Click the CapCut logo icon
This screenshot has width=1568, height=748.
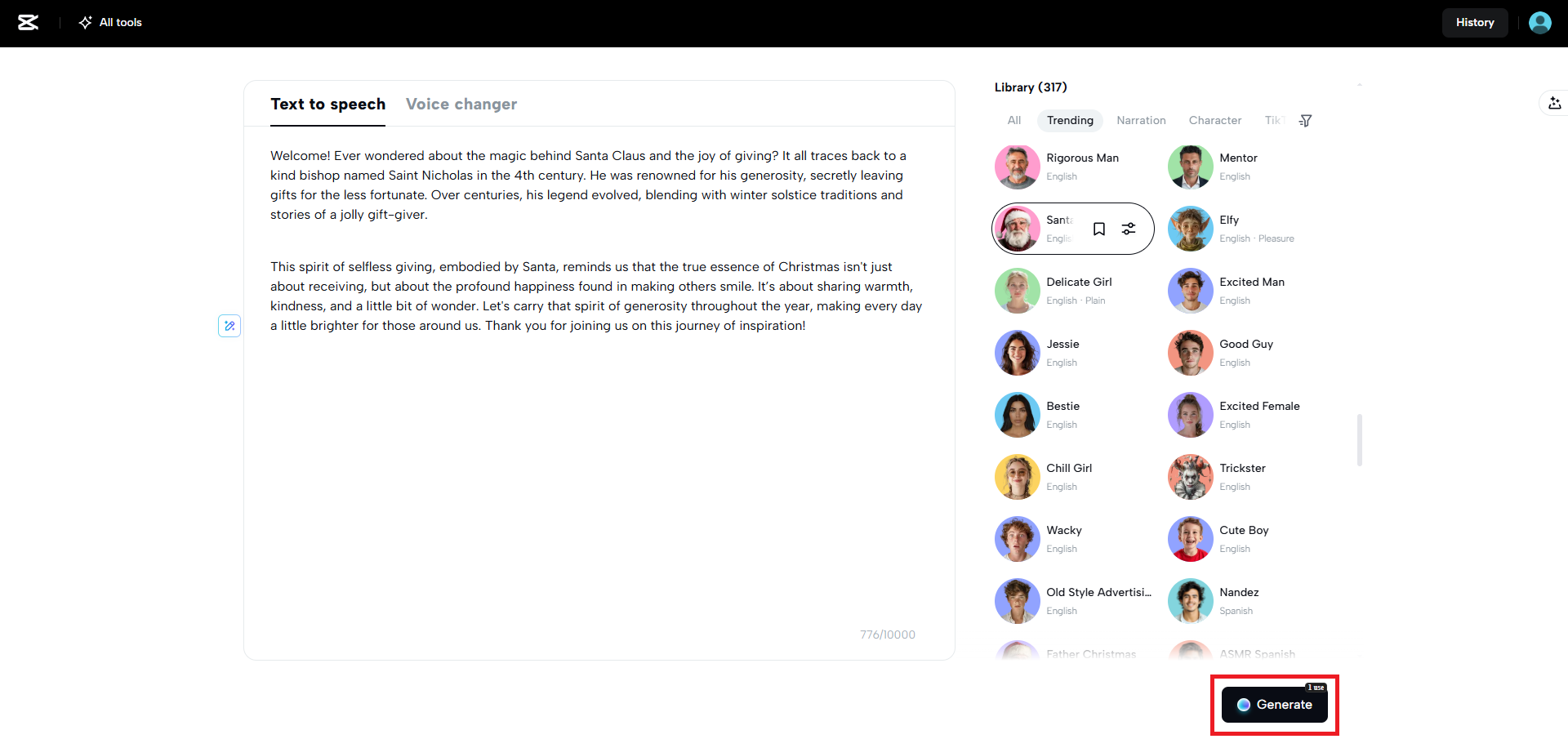coord(29,23)
